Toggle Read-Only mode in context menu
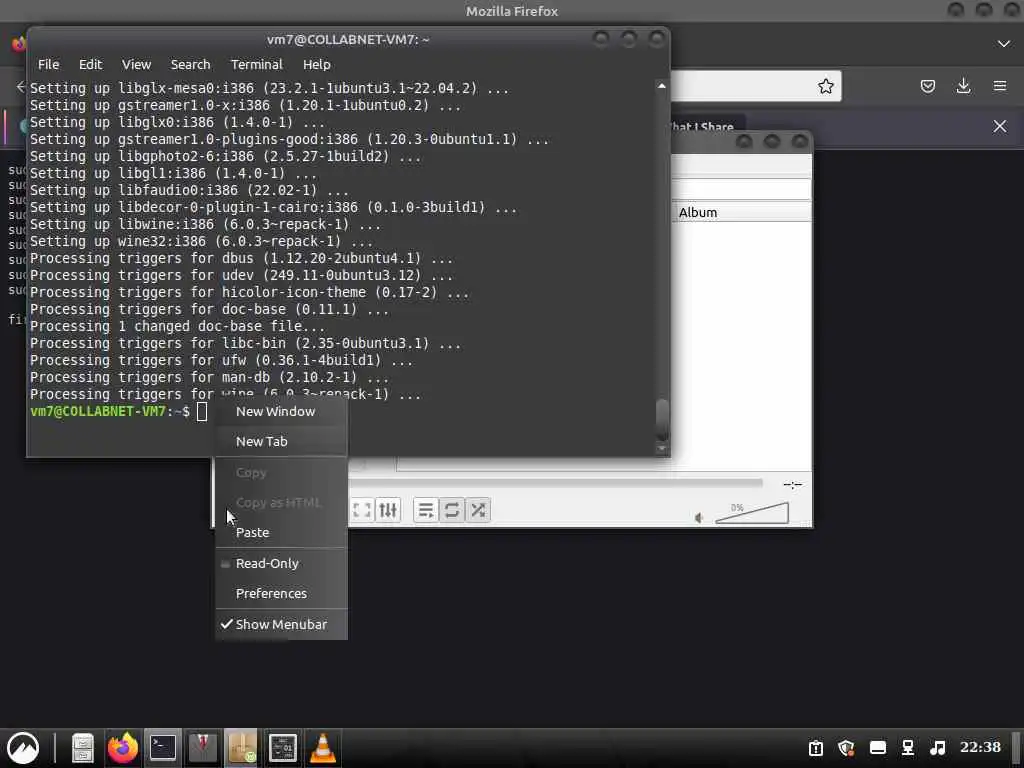This screenshot has height=768, width=1024. click(281, 563)
